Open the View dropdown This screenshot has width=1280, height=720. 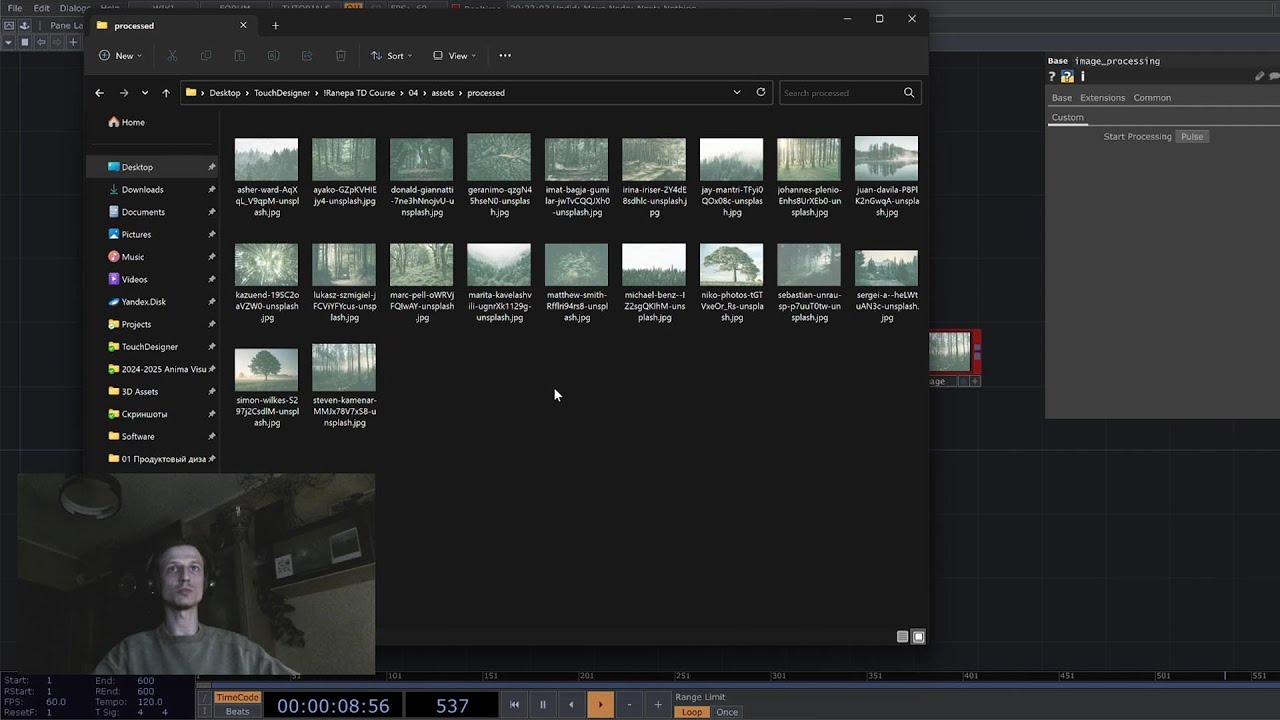click(454, 56)
